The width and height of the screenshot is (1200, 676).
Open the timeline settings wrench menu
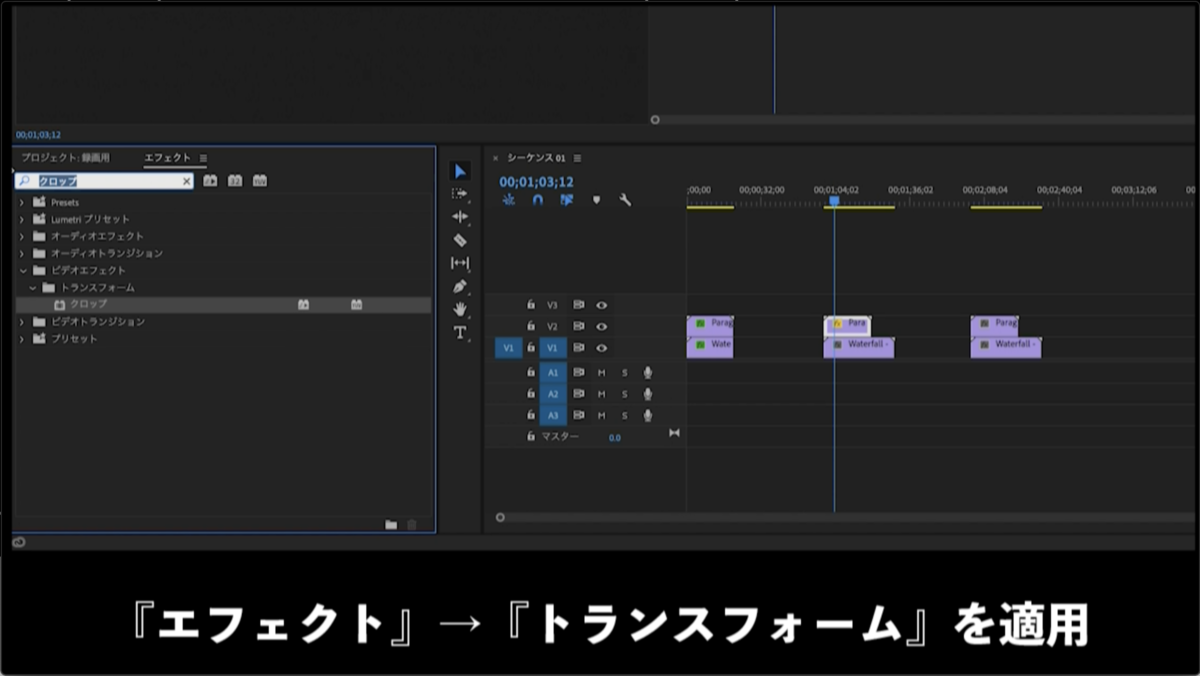click(626, 200)
